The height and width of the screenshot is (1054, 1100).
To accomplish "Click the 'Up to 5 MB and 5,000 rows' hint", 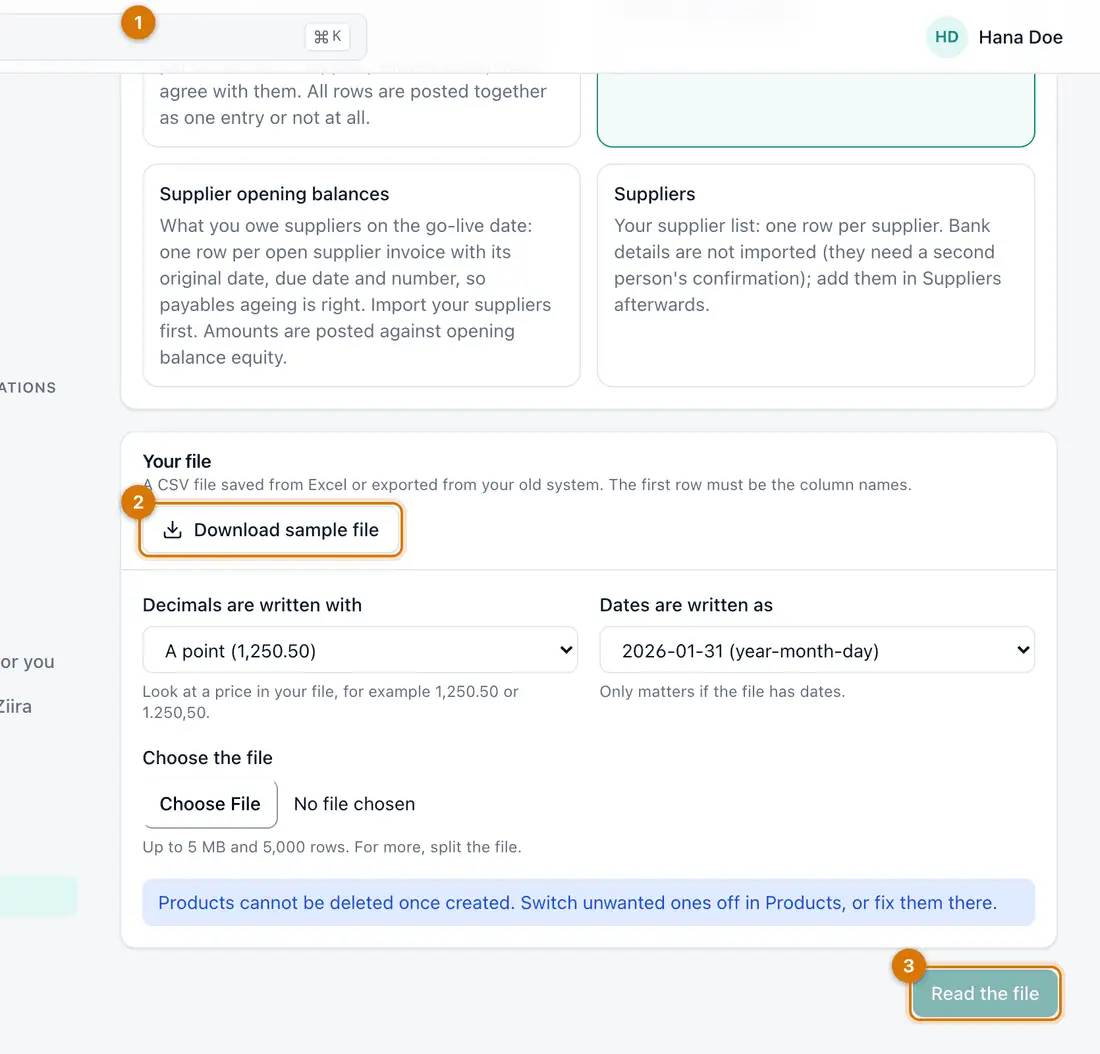I will pyautogui.click(x=332, y=847).
